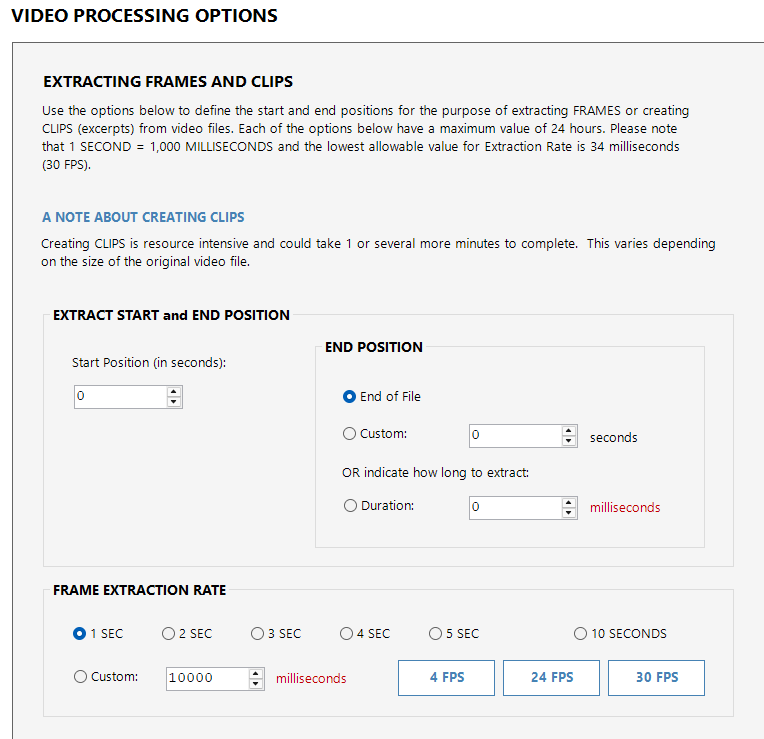Select the End of File radio button
Image resolution: width=764 pixels, height=739 pixels.
(349, 396)
